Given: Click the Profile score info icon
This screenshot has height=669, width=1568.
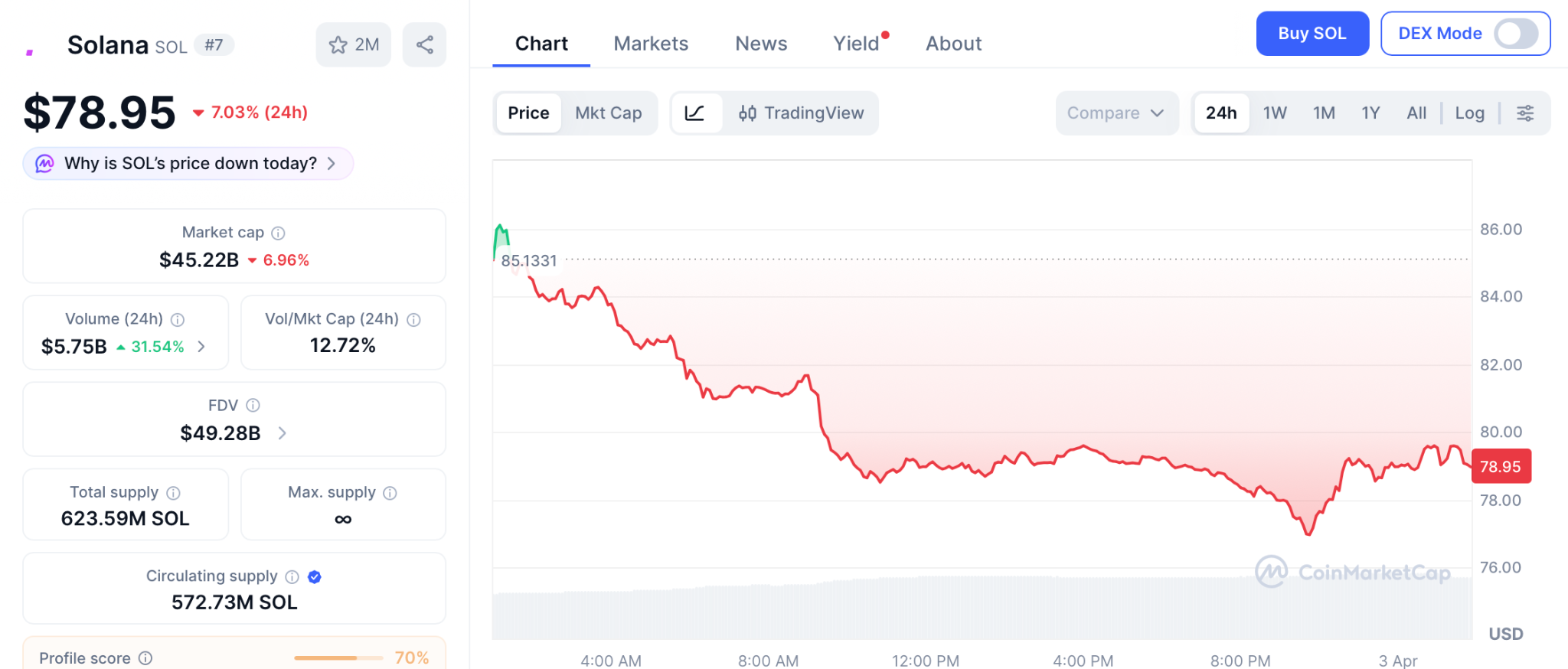Looking at the screenshot, I should [145, 658].
